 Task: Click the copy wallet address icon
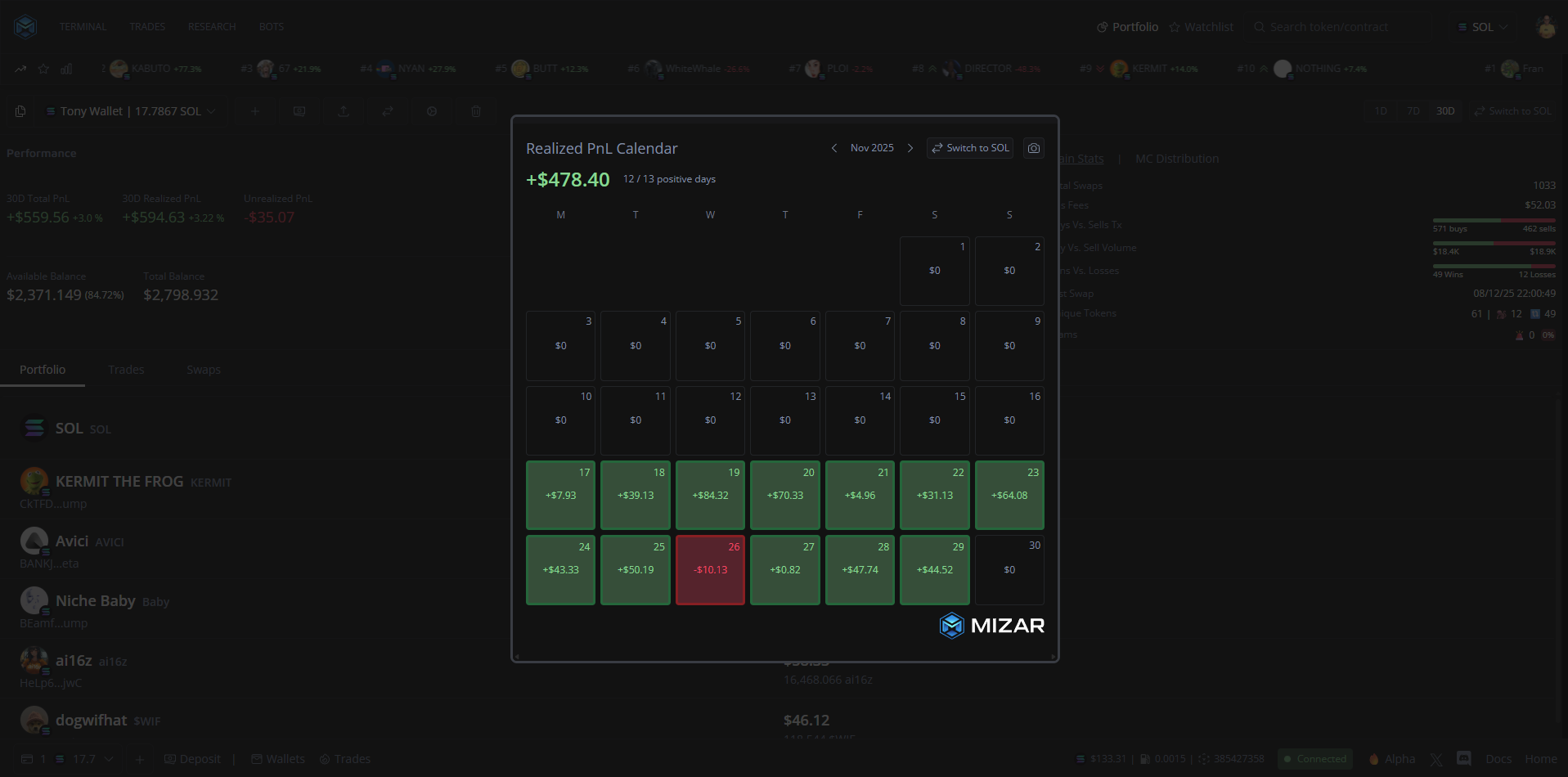pos(21,111)
